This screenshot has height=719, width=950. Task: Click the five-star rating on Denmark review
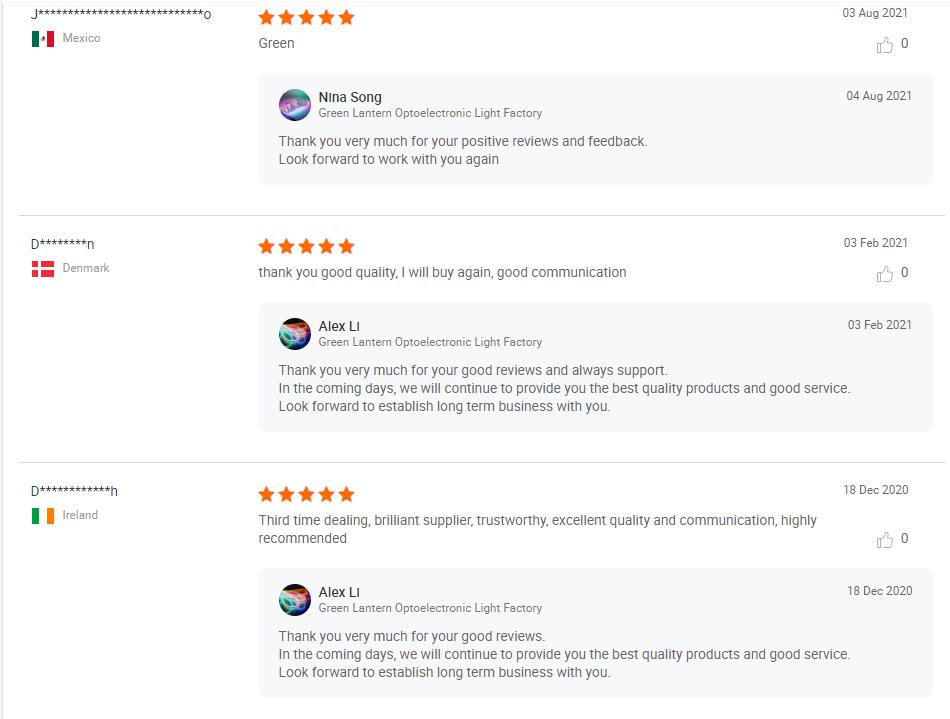306,246
